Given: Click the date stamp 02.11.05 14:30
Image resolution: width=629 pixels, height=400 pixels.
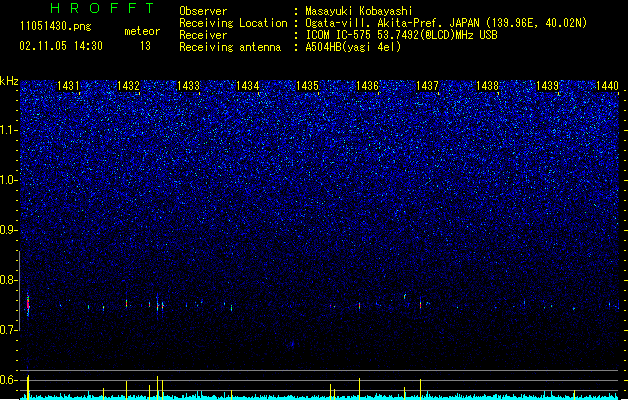Looking at the screenshot, I should (61, 46).
